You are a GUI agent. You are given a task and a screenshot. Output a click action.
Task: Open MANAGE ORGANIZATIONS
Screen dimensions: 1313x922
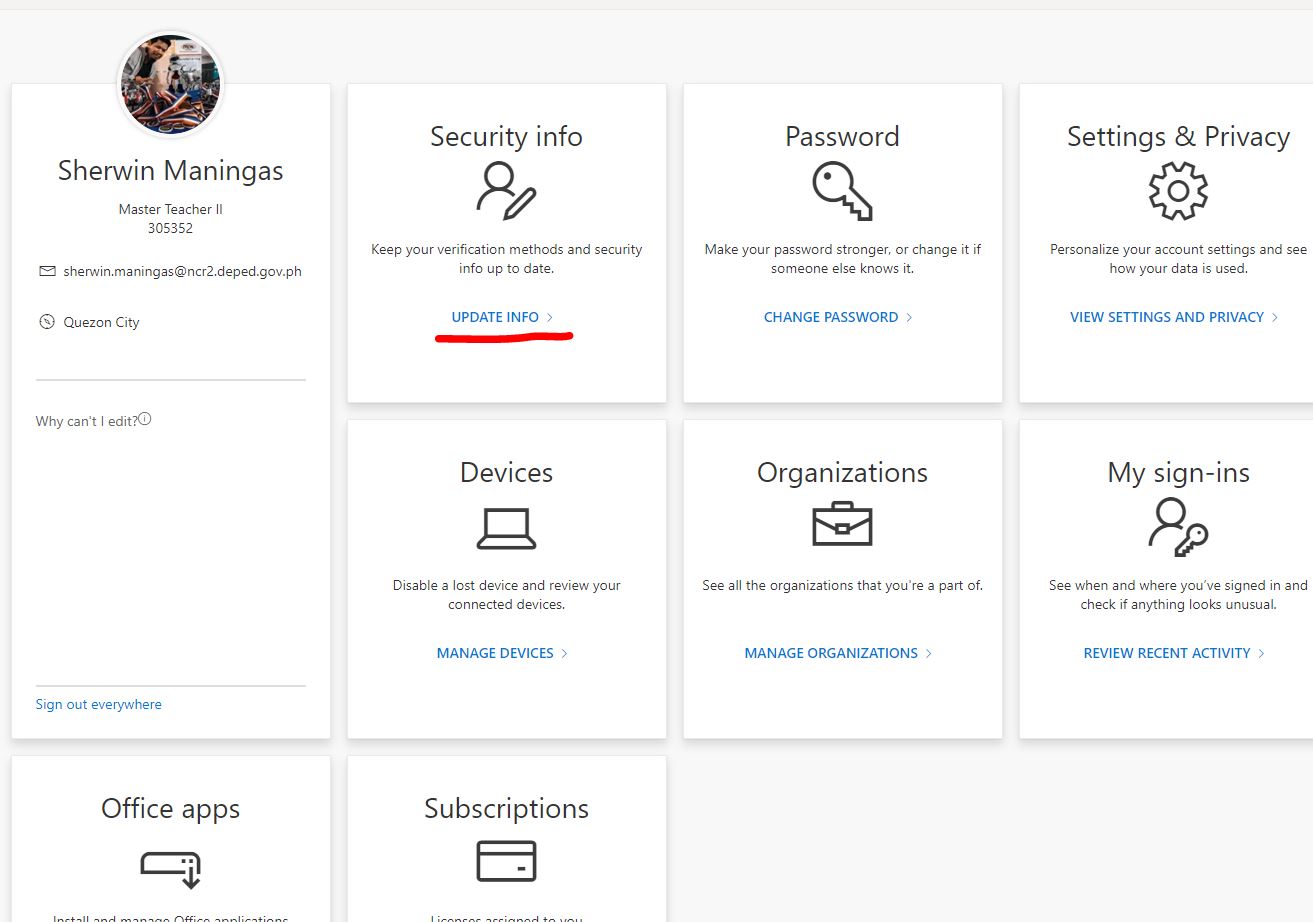(832, 653)
